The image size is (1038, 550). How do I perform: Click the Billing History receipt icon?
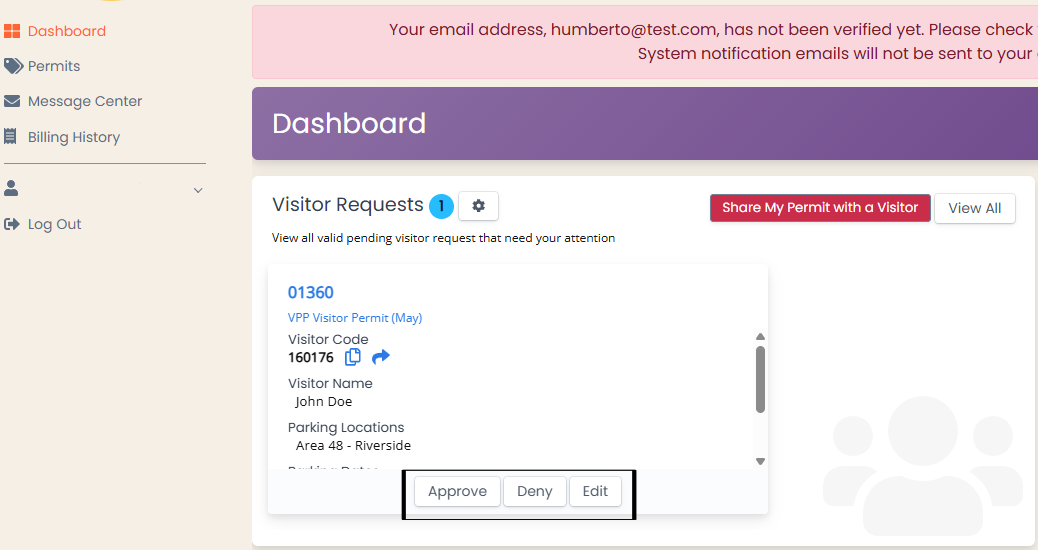point(10,137)
